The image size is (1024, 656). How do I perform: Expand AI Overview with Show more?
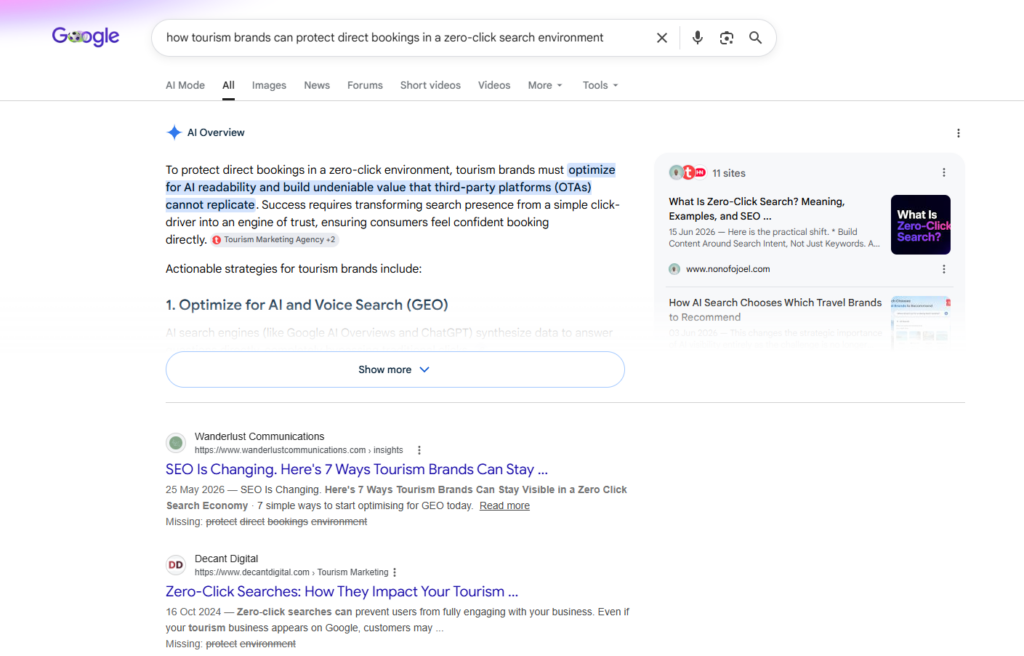[395, 370]
